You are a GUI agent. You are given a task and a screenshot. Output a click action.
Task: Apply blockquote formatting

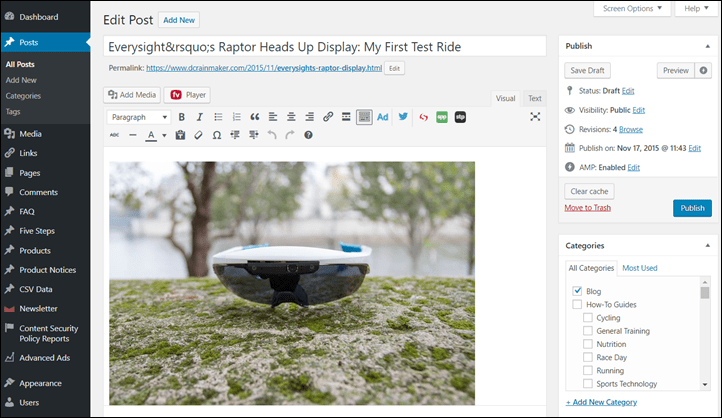[x=255, y=117]
